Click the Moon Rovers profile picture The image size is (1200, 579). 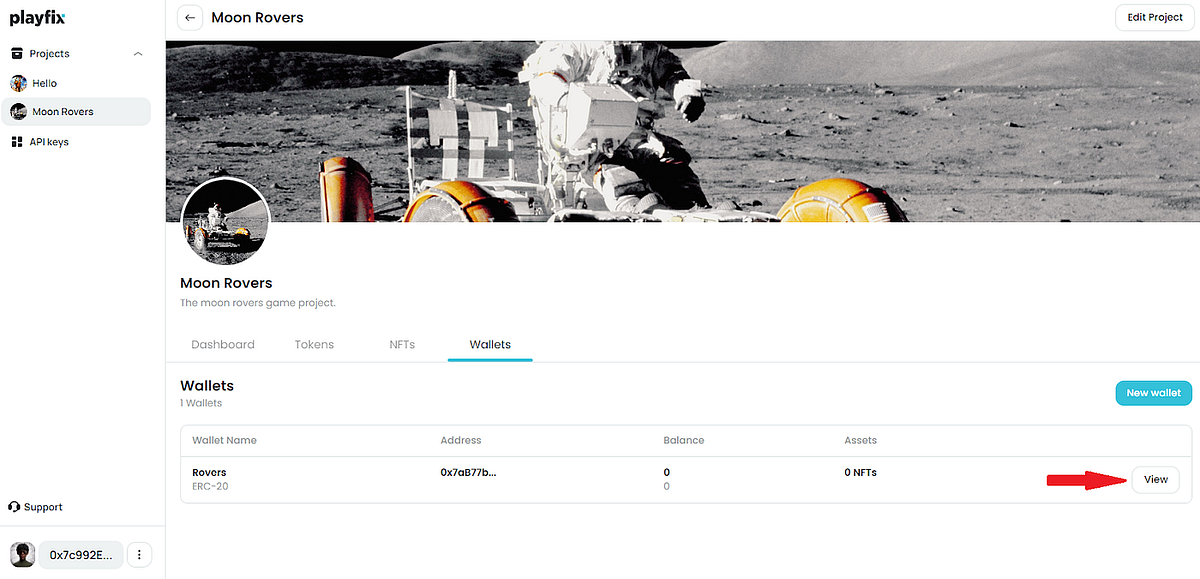225,222
